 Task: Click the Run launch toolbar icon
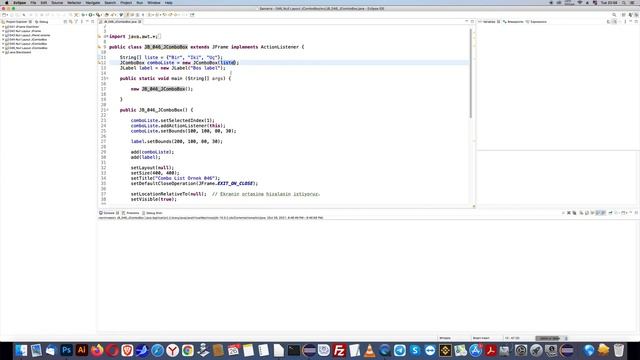[91, 15]
